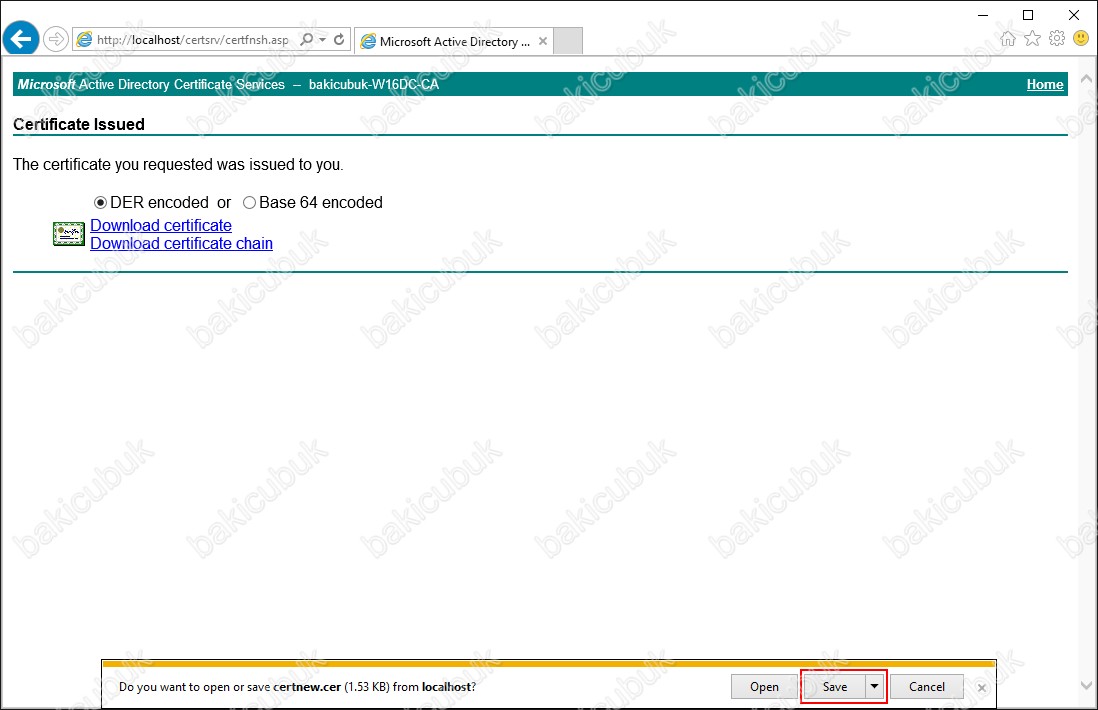The image size is (1098, 710).
Task: Minimize the browser window
Action: (x=983, y=15)
